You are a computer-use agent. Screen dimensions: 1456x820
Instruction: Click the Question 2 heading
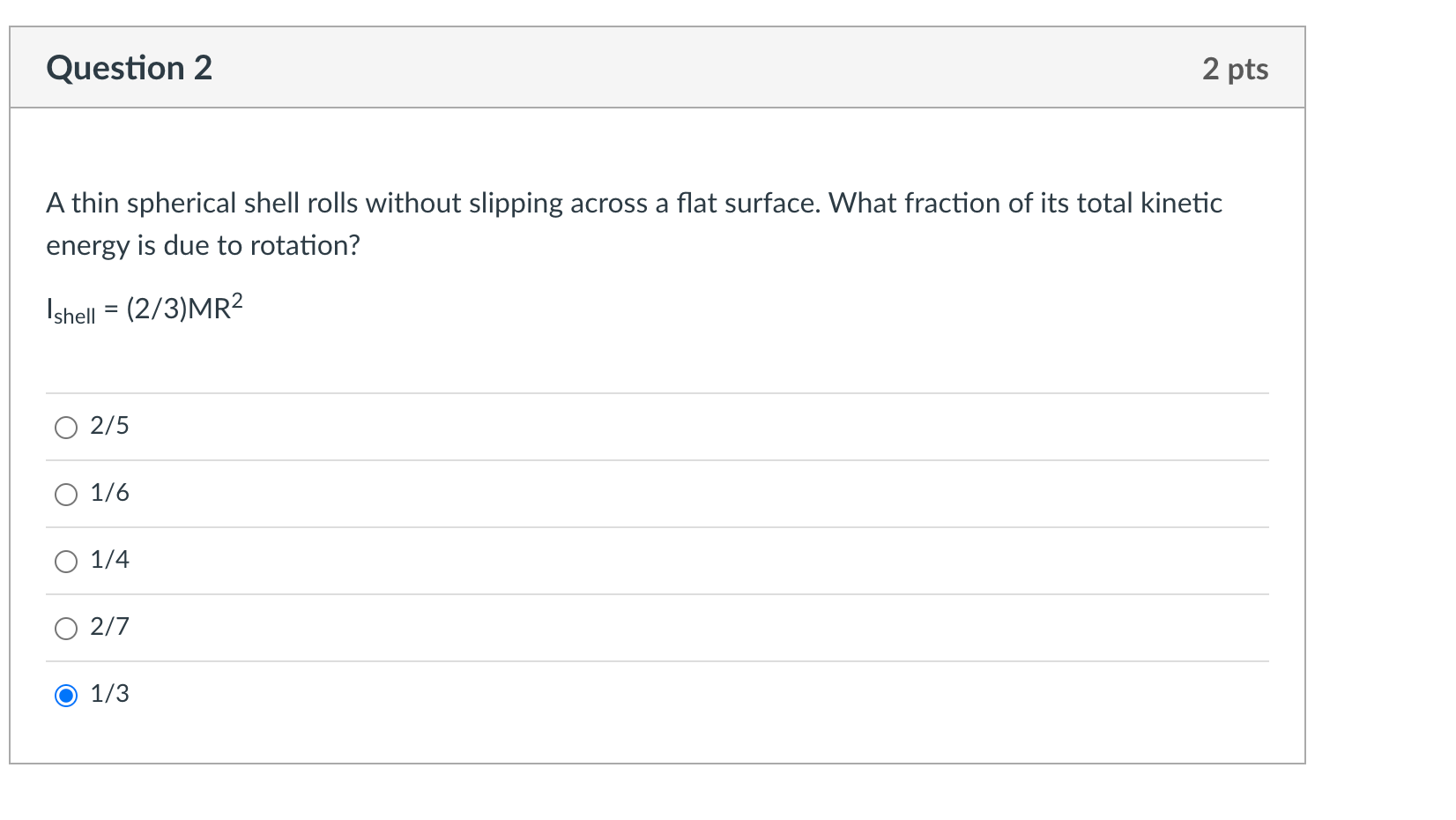click(130, 67)
